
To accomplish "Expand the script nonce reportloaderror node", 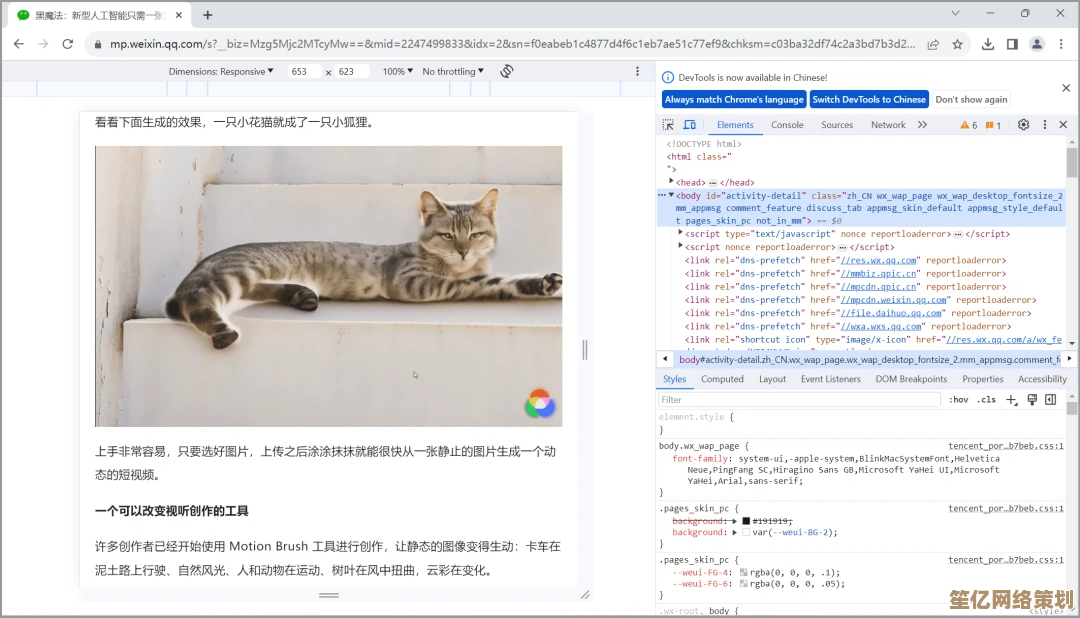I will tap(681, 246).
